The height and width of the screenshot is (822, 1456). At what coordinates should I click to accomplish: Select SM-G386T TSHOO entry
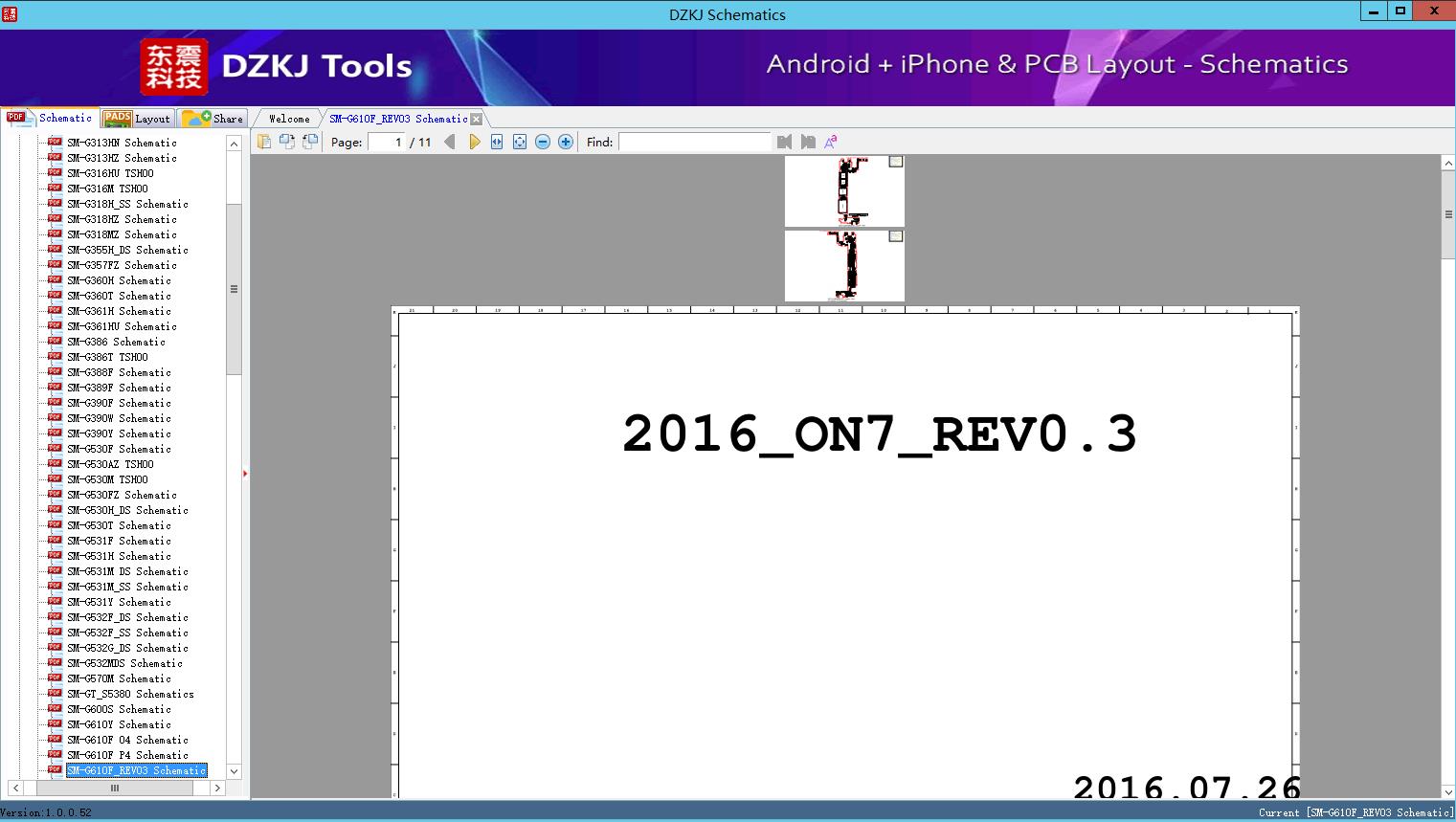pyautogui.click(x=107, y=357)
